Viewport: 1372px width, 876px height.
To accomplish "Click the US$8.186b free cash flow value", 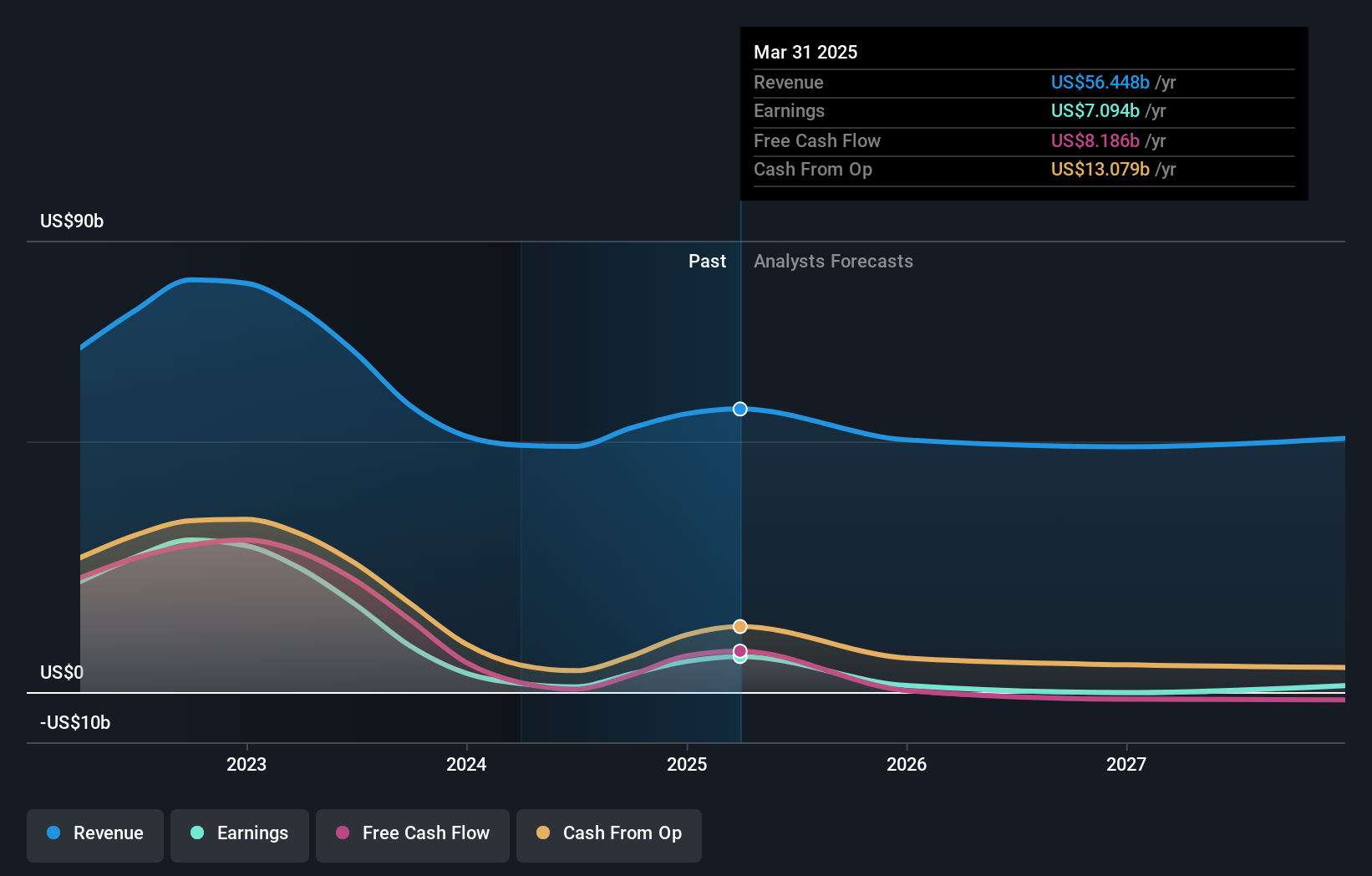I will tap(1095, 140).
